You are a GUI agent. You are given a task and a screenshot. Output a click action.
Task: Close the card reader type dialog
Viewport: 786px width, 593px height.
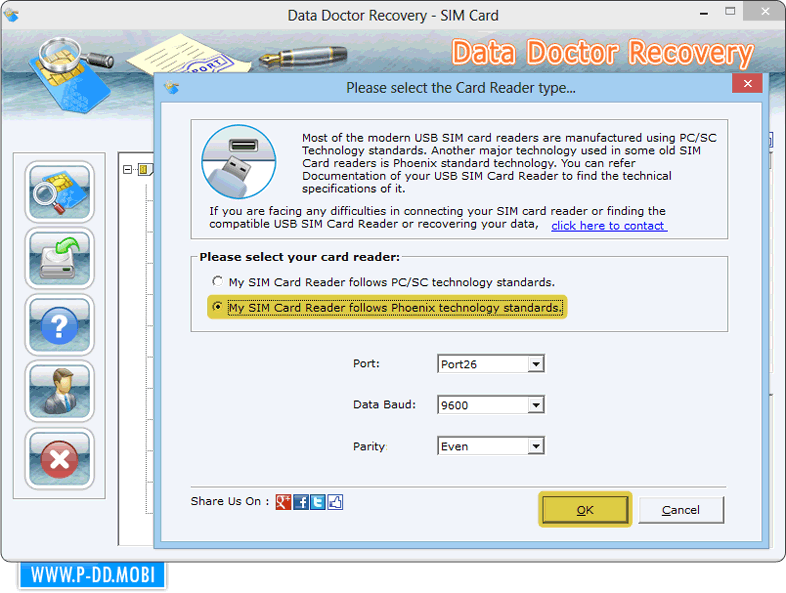tap(747, 83)
